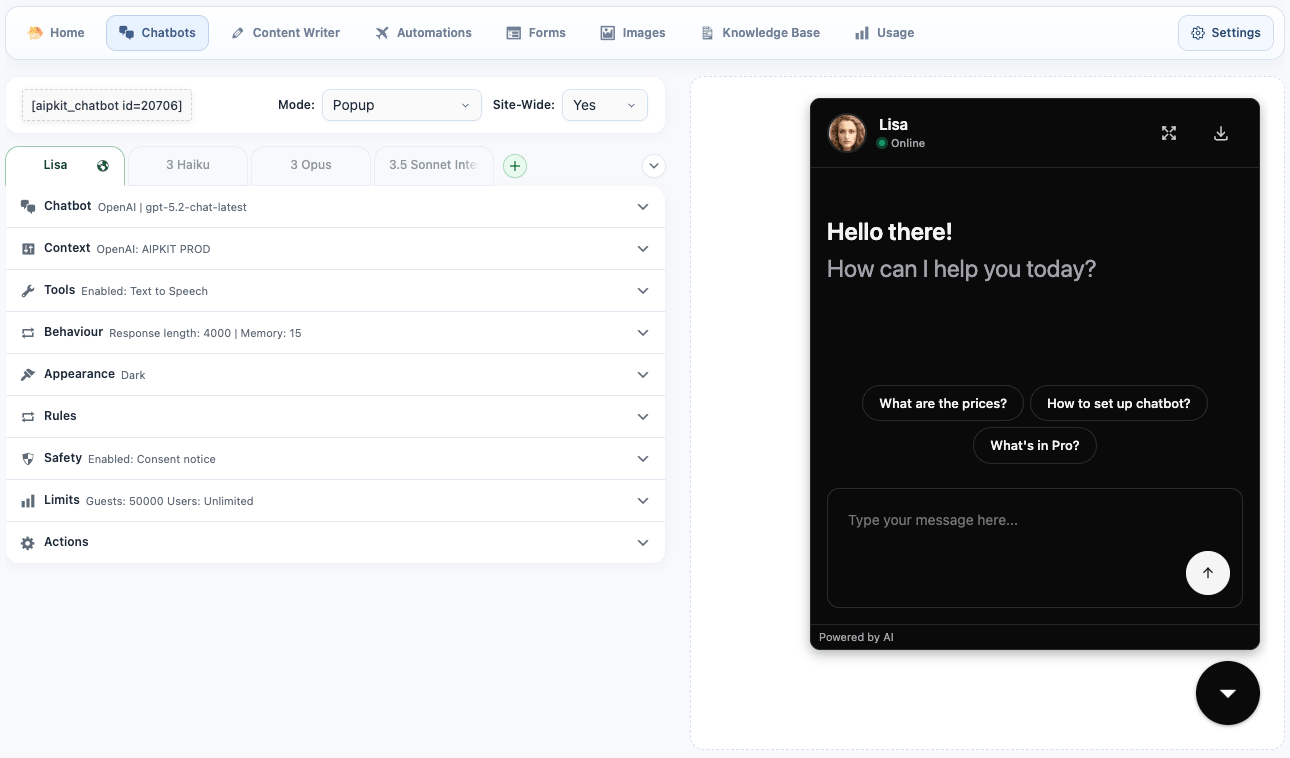
Task: Click the fullscreen expand icon in chat header
Action: click(1168, 133)
